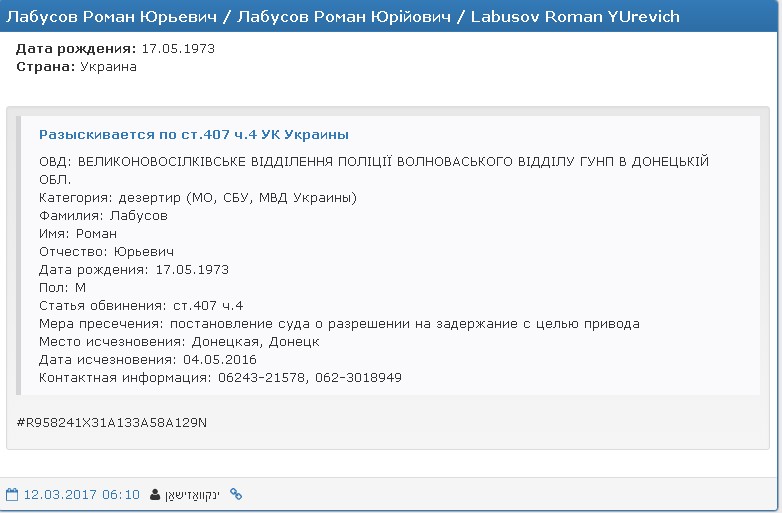Screen dimensions: 782x513
Task: Click the 'Статья обвинения: ст.407 ч.4' line
Action: click(141, 305)
